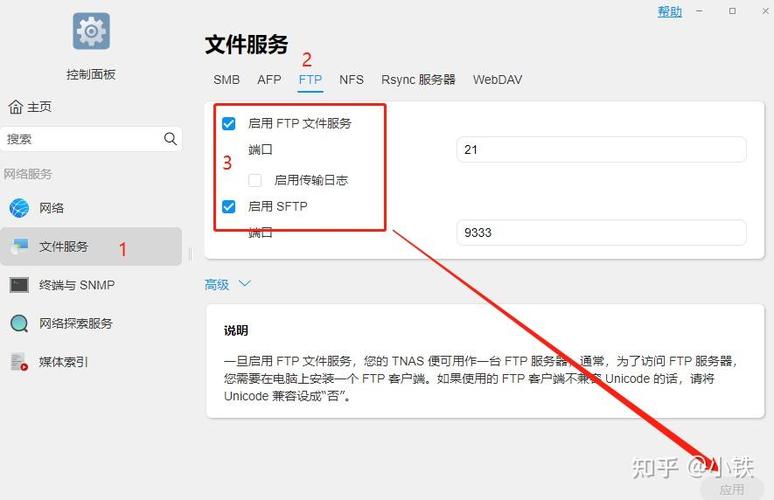Enable the 启用传输日志 checkbox
The width and height of the screenshot is (774, 500).
tap(255, 180)
